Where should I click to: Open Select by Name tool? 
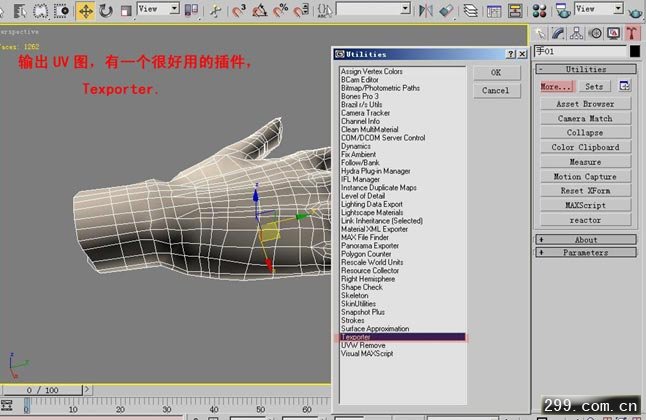pos(19,10)
